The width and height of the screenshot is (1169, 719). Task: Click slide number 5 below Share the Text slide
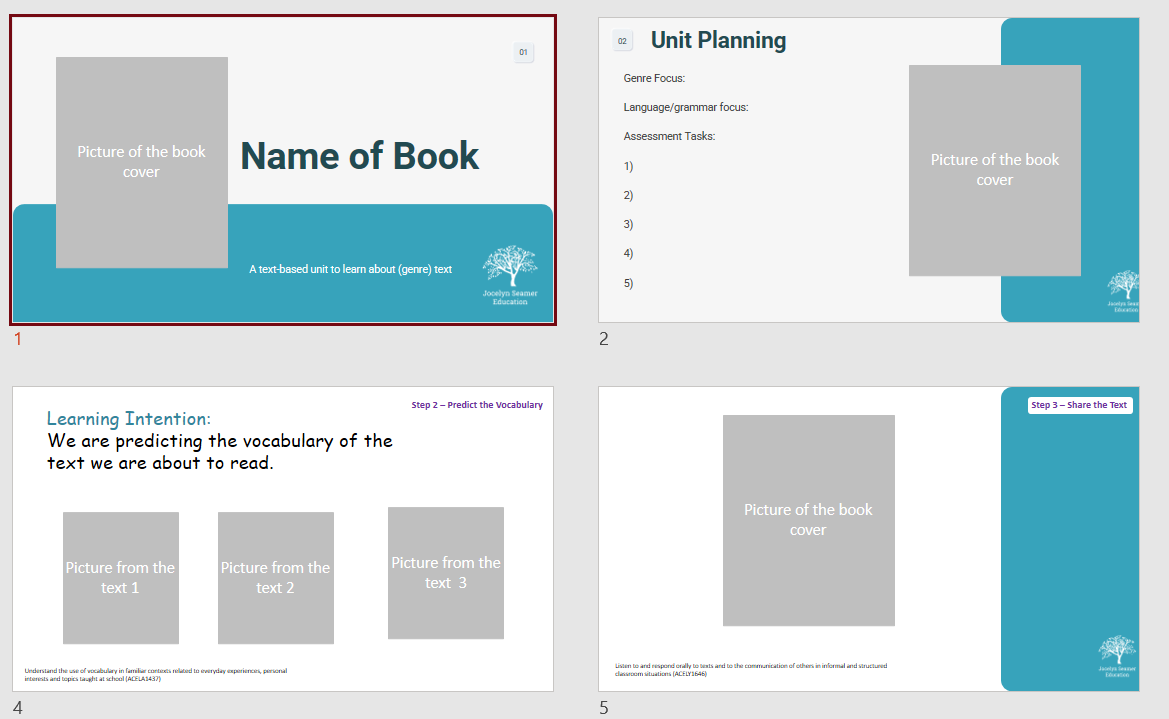604,708
